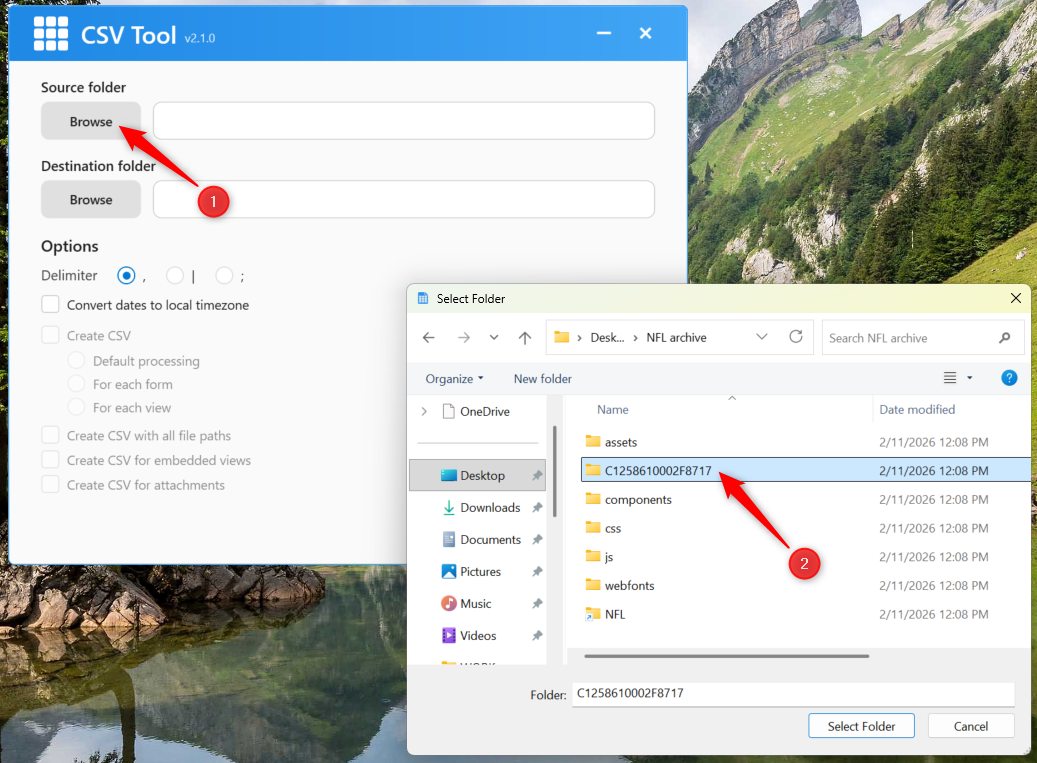Viewport: 1037px width, 763px height.
Task: Select the pipe delimiter radio button
Action: (175, 275)
